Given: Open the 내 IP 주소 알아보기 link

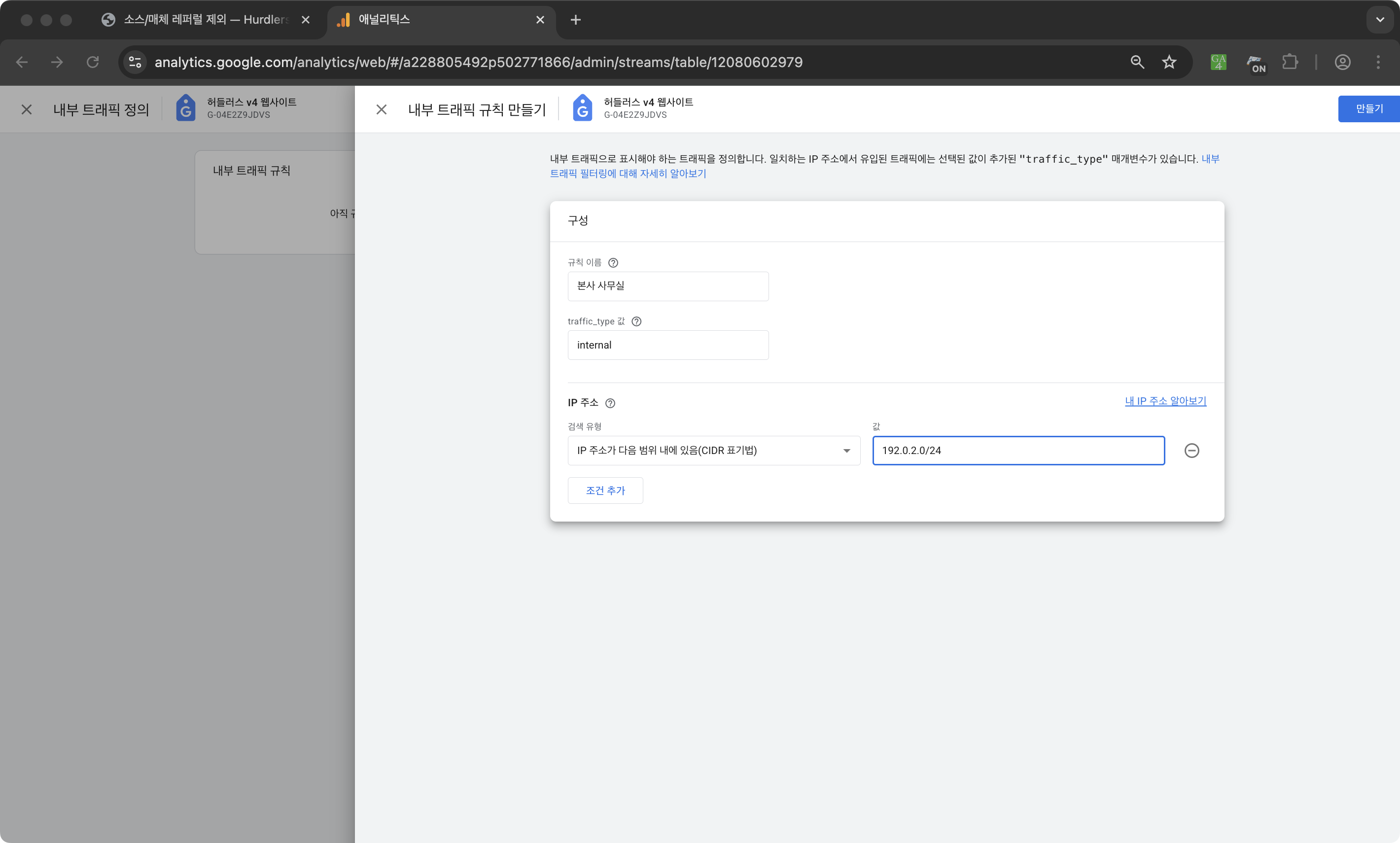Looking at the screenshot, I should [x=1165, y=401].
